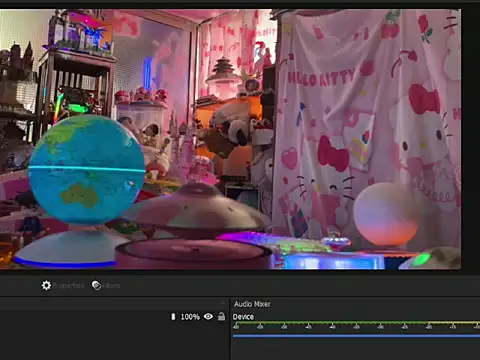
Task: Click the Filters text label
Action: coord(111,286)
